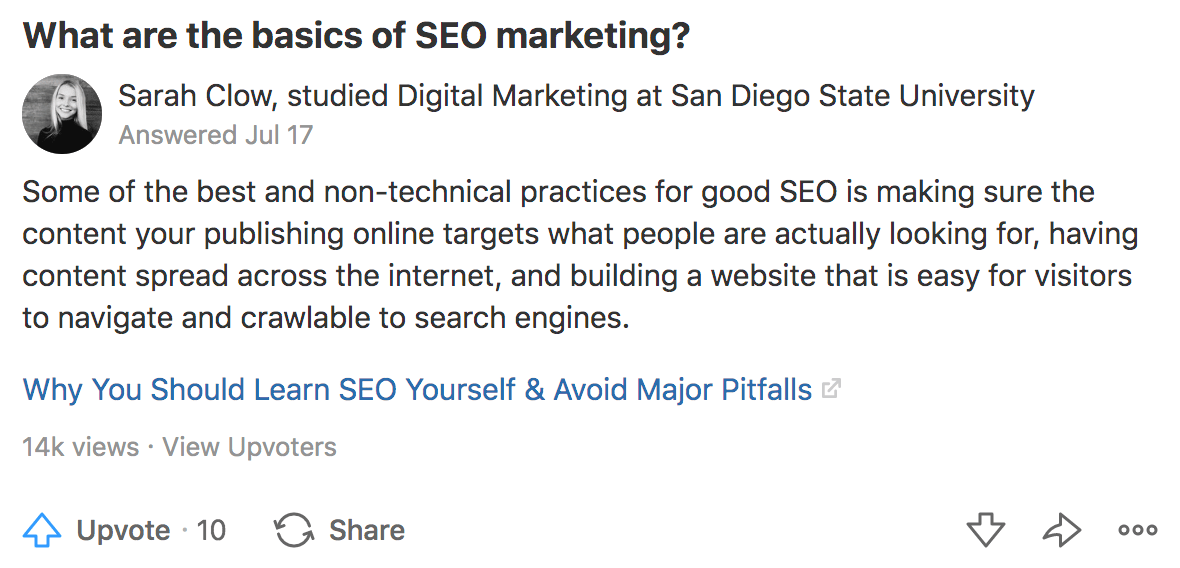Click the Share label text
Screen dimensions: 1180x568
pos(367,530)
